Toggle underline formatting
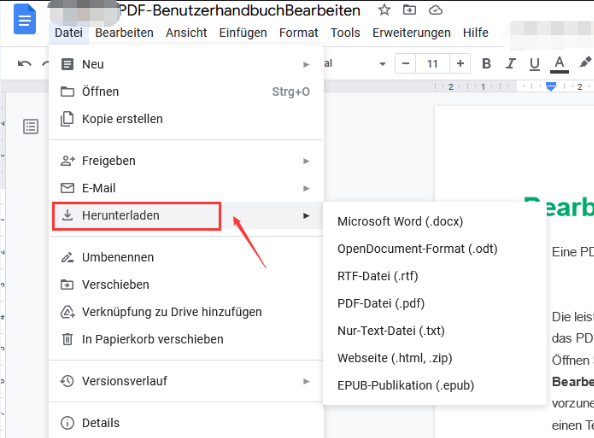Image resolution: width=594 pixels, height=438 pixels. [x=535, y=64]
